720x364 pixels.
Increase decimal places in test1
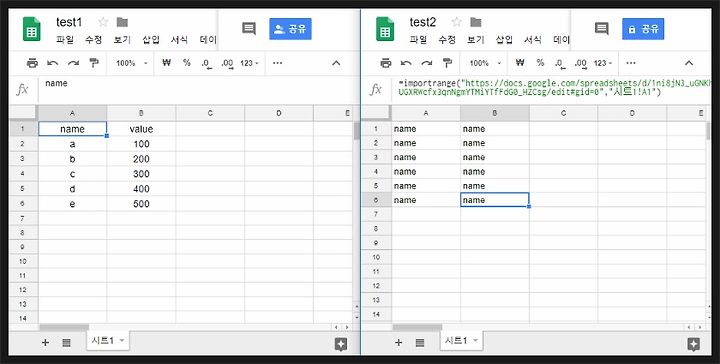tap(227, 63)
